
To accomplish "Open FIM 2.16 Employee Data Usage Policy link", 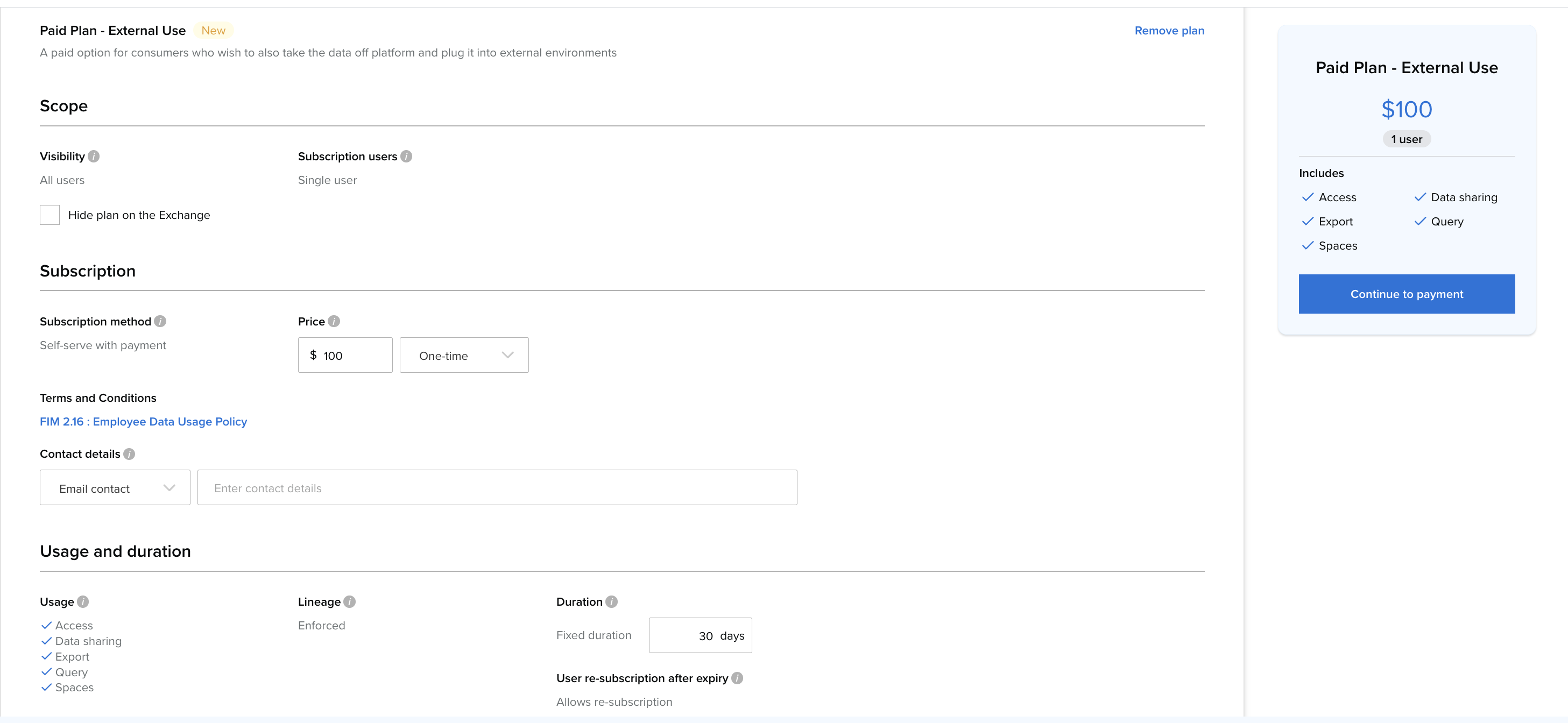I will (144, 422).
